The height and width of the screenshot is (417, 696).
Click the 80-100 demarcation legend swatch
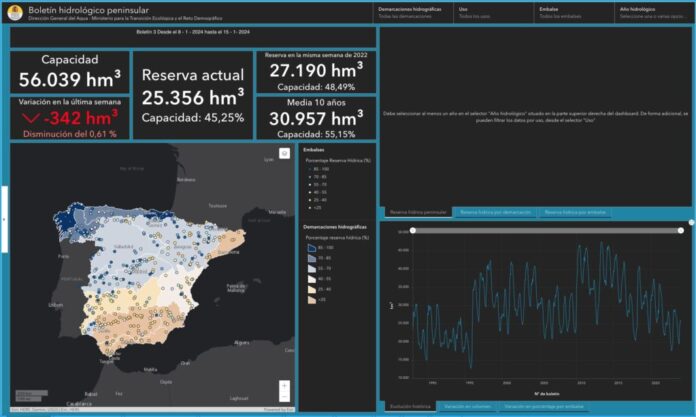[311, 247]
